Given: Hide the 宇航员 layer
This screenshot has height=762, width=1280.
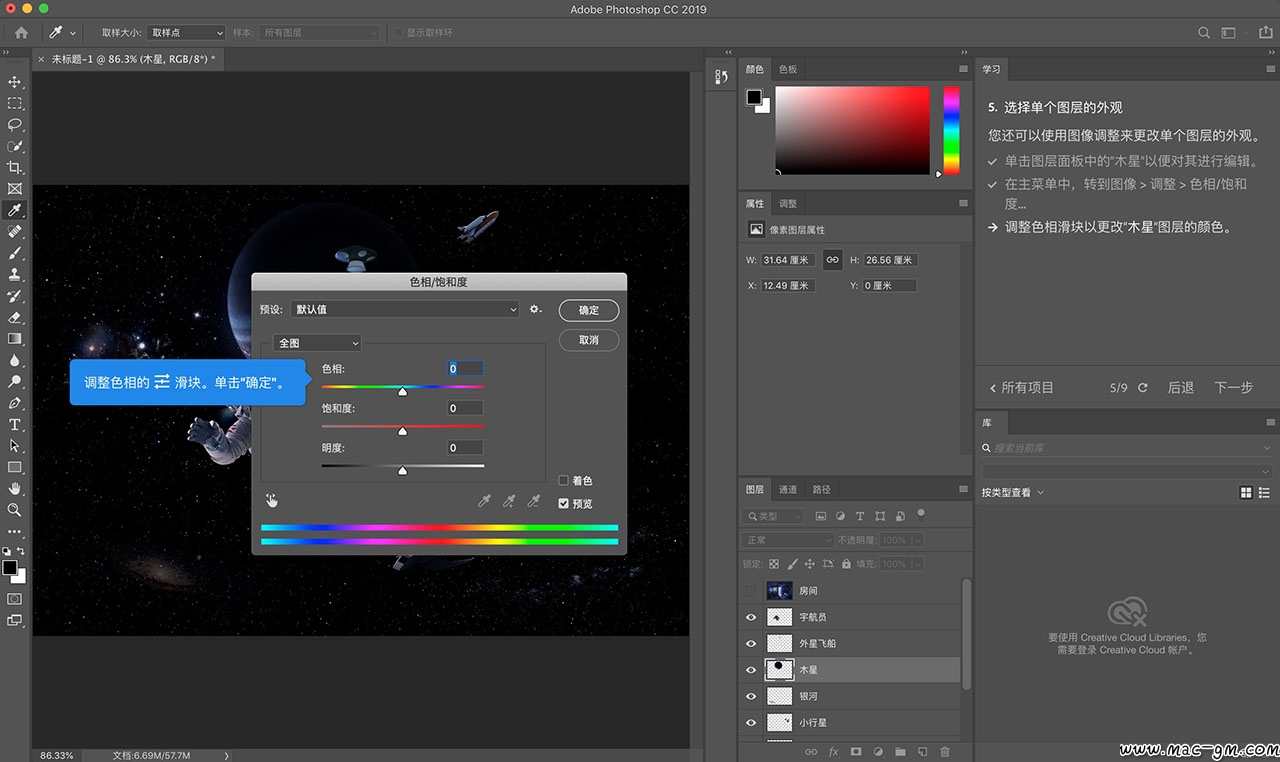Looking at the screenshot, I should pos(751,618).
